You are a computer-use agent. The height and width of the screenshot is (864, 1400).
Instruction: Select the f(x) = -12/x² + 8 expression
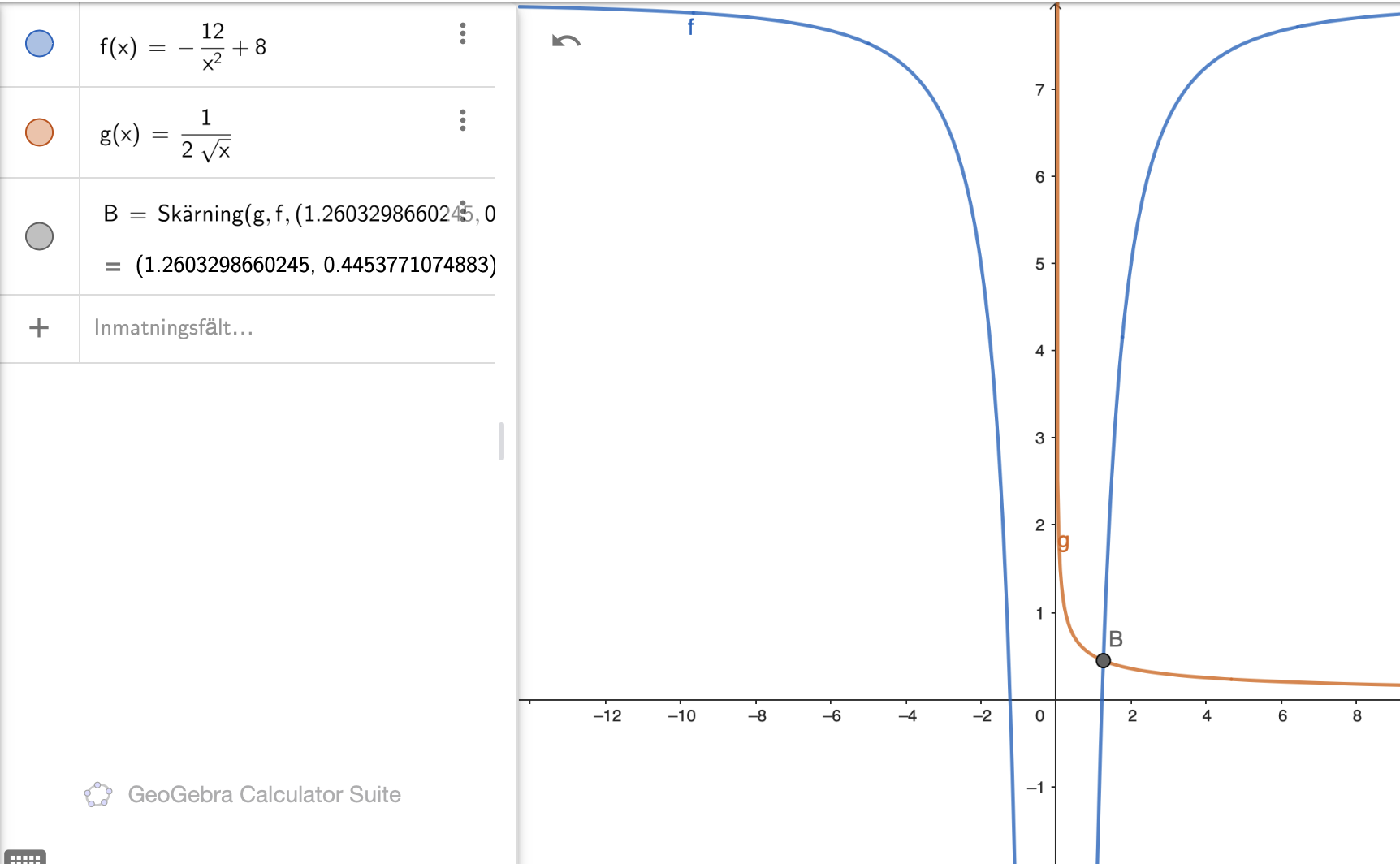point(183,48)
